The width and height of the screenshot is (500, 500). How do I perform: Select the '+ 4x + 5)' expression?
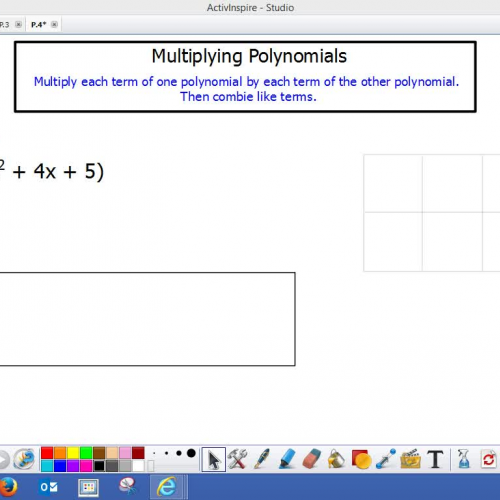click(58, 171)
